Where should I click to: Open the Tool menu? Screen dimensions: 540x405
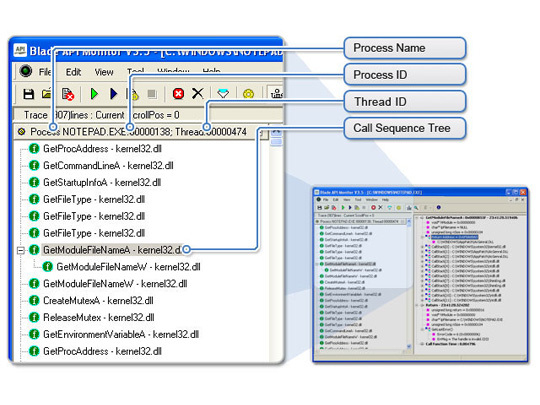(135, 71)
